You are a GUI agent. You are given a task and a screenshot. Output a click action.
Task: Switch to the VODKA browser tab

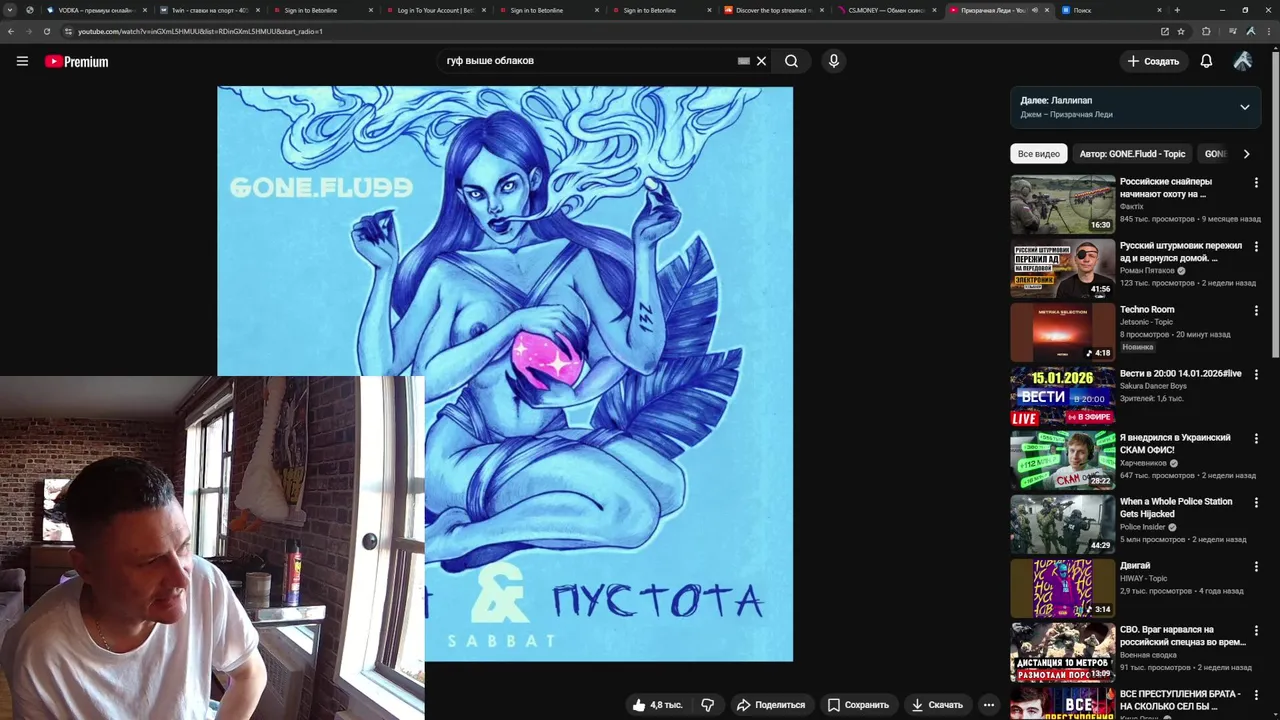(95, 10)
